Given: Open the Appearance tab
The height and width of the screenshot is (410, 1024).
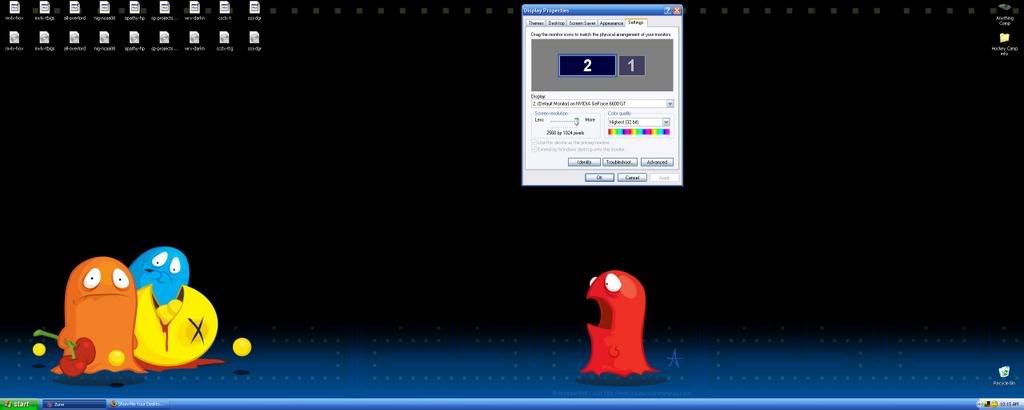Looking at the screenshot, I should [612, 24].
